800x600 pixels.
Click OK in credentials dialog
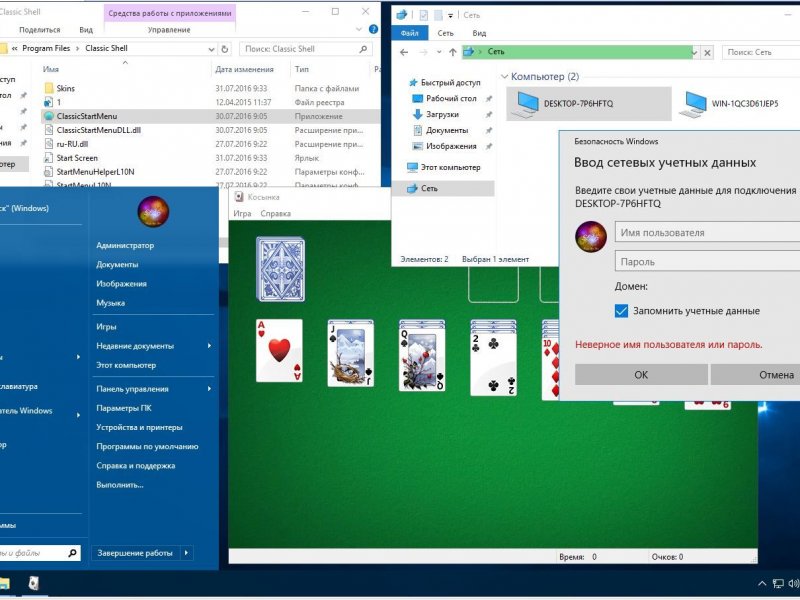click(x=641, y=374)
